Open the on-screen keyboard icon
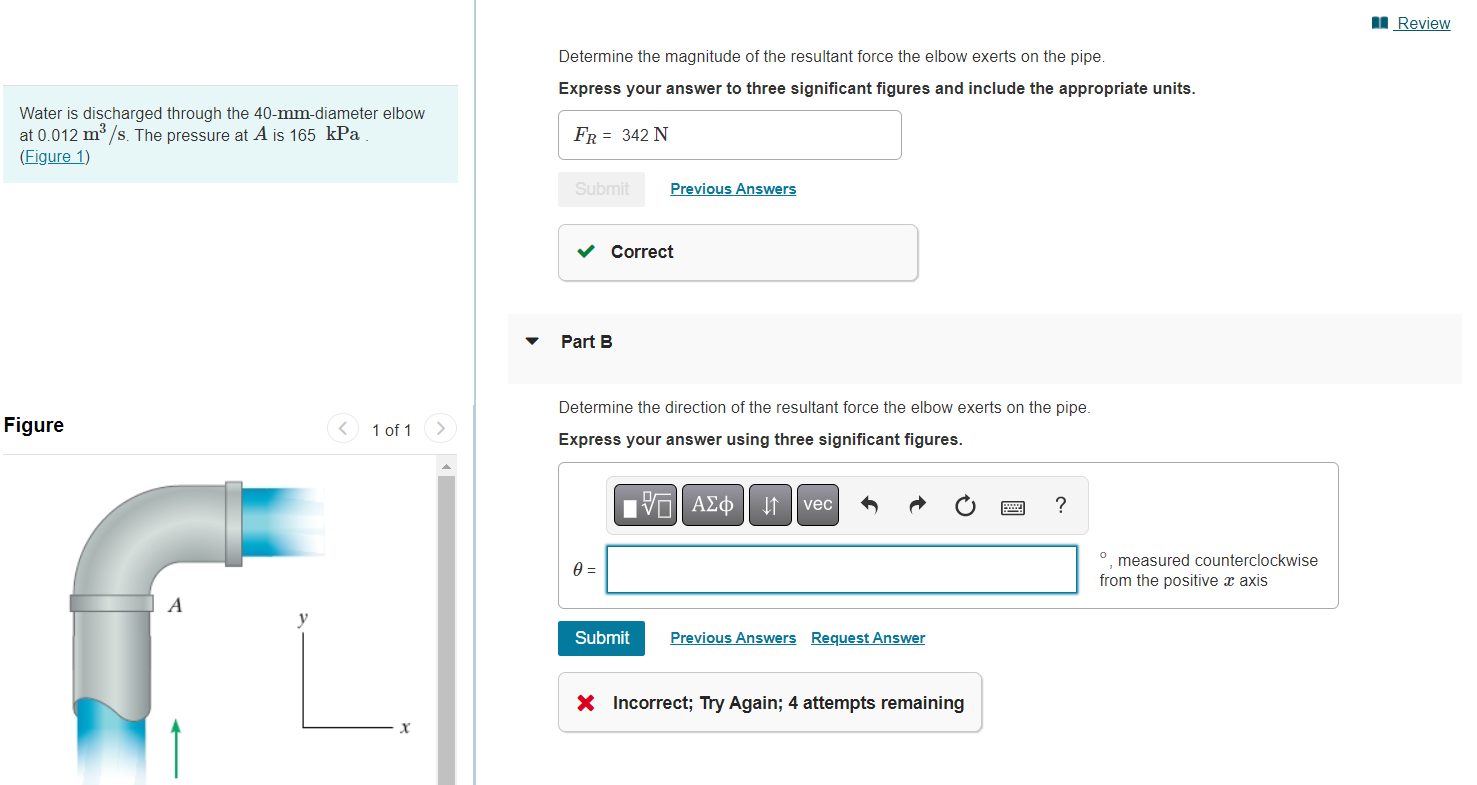The image size is (1477, 785). click(1012, 505)
